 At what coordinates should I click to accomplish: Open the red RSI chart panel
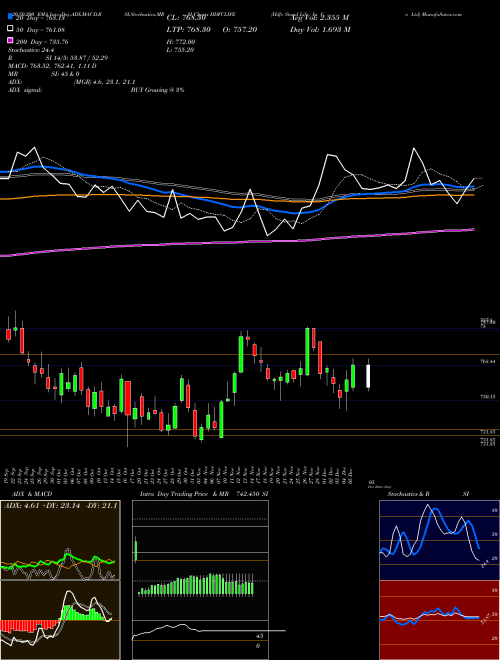click(x=439, y=620)
